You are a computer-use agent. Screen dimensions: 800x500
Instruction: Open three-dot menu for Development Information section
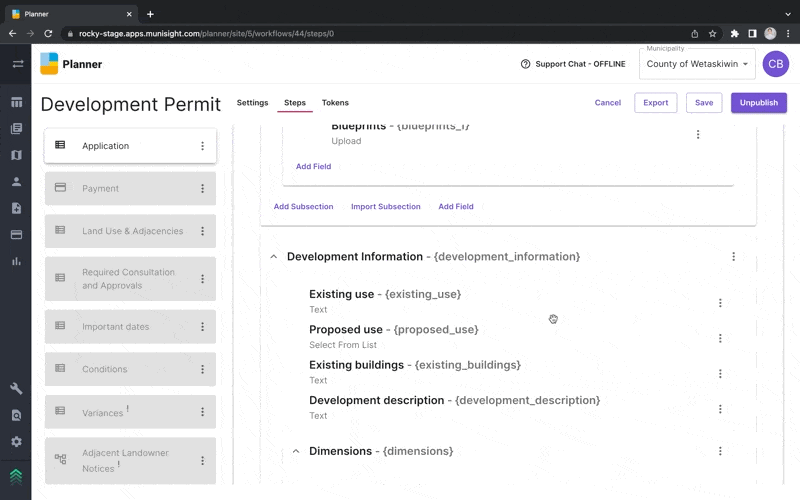733,257
